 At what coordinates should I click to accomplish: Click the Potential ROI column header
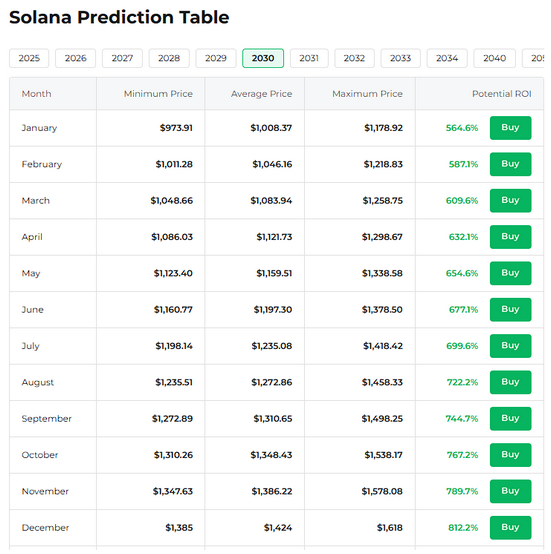coord(502,94)
